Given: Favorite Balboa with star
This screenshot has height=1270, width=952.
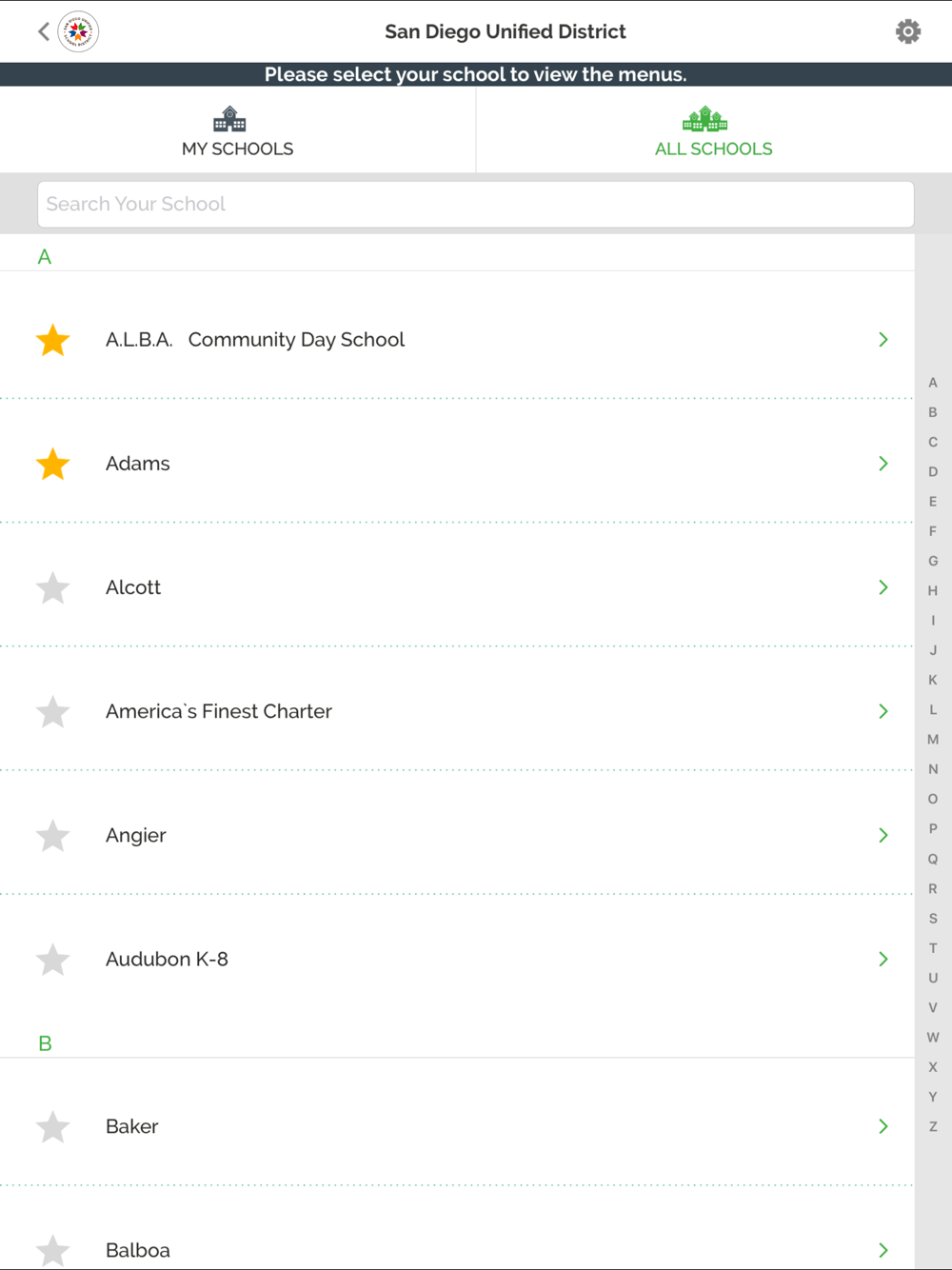Looking at the screenshot, I should click(x=53, y=1250).
